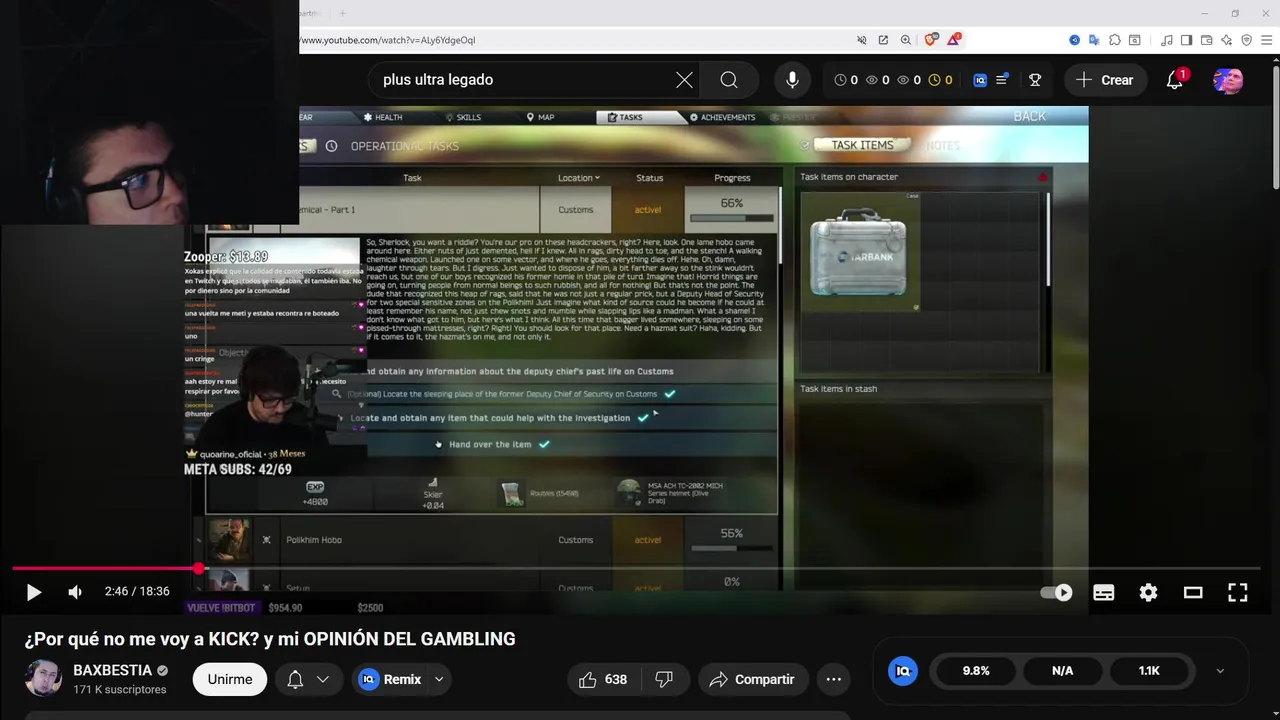Screen dimensions: 1280x720
Task: Open the player settings gear
Action: [1148, 592]
